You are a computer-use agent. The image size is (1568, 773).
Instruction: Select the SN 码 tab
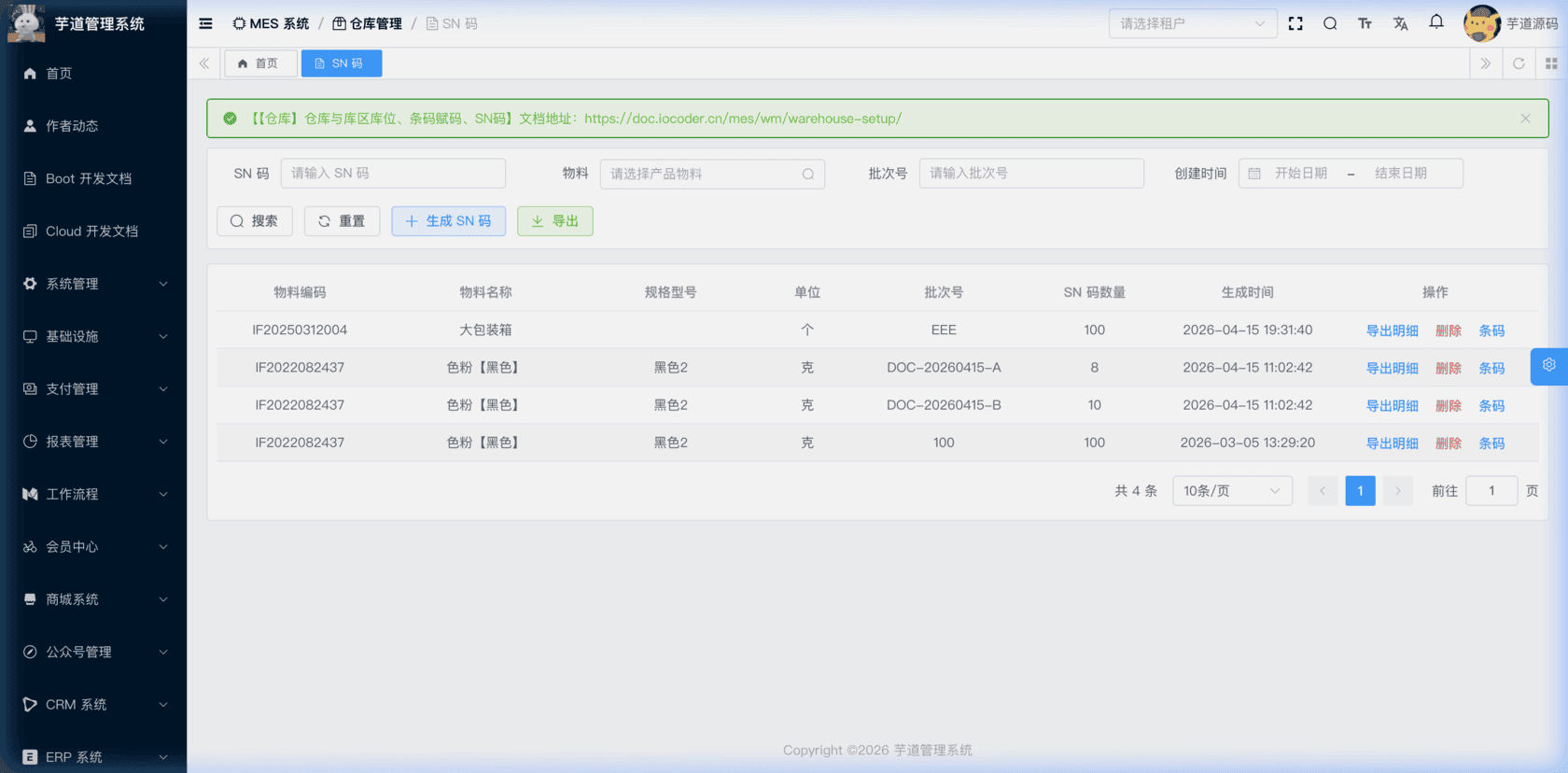pyautogui.click(x=342, y=63)
